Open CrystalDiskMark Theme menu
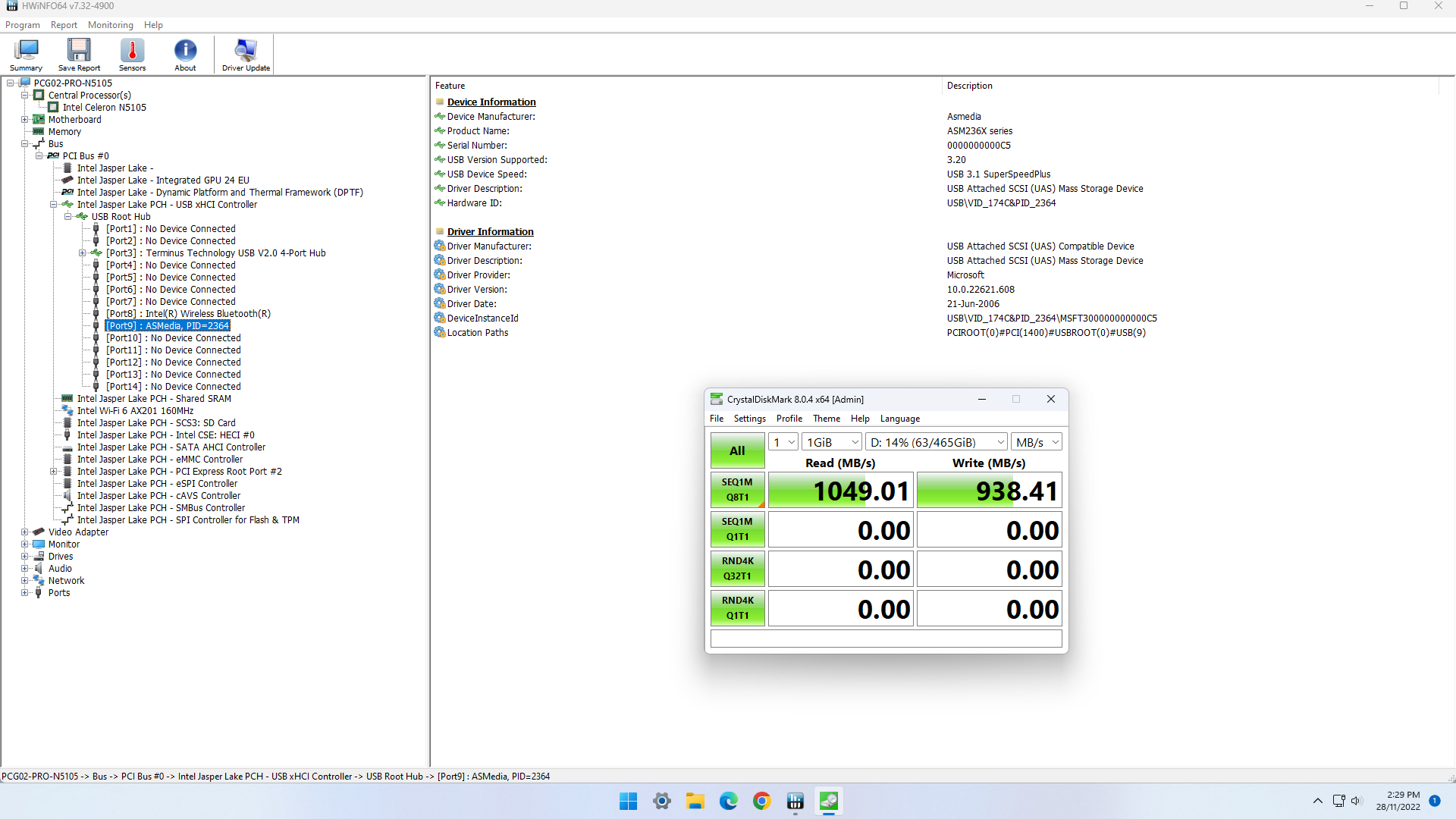This screenshot has width=1456, height=819. tap(827, 419)
